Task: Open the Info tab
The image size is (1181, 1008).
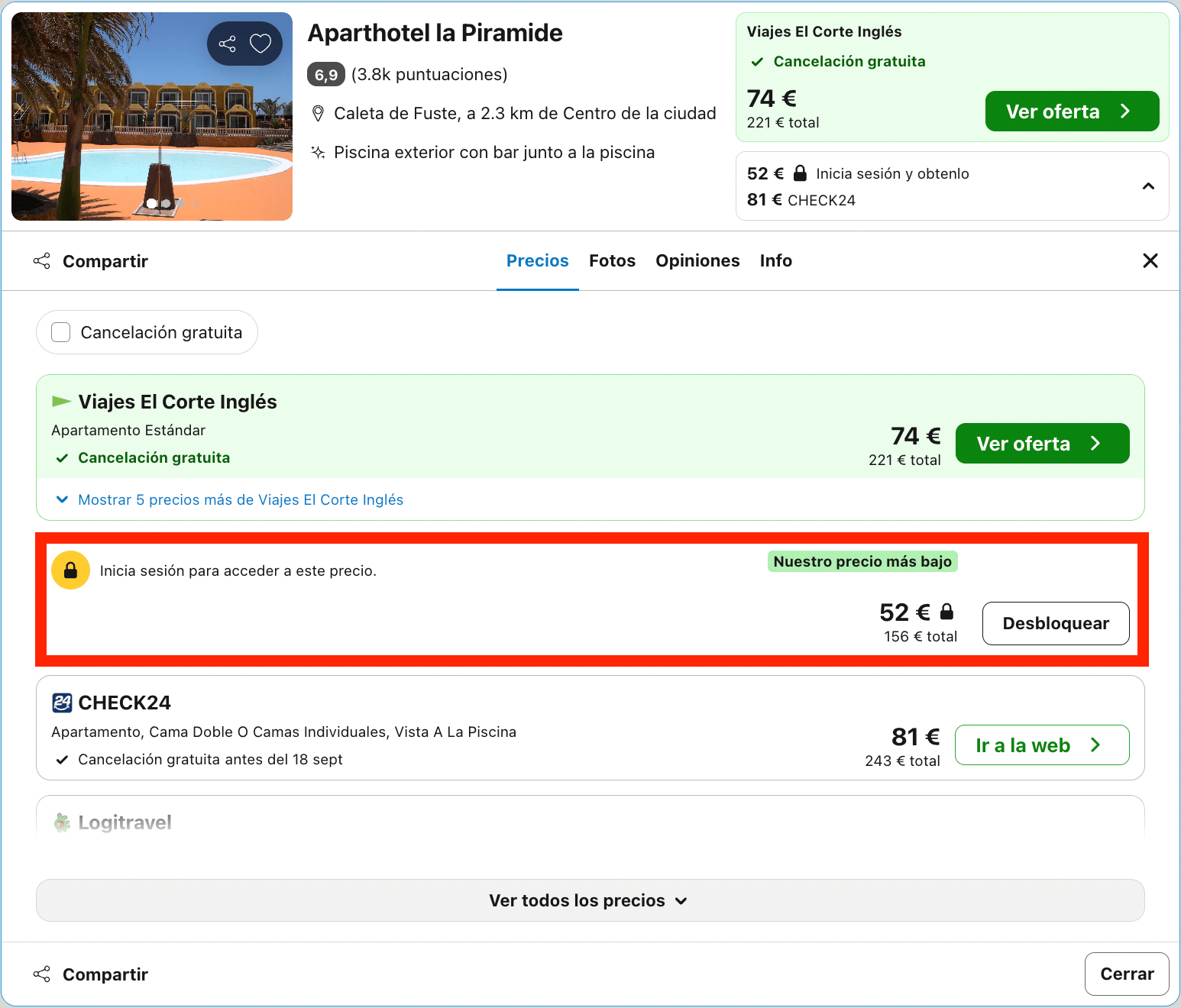Action: coord(776,261)
